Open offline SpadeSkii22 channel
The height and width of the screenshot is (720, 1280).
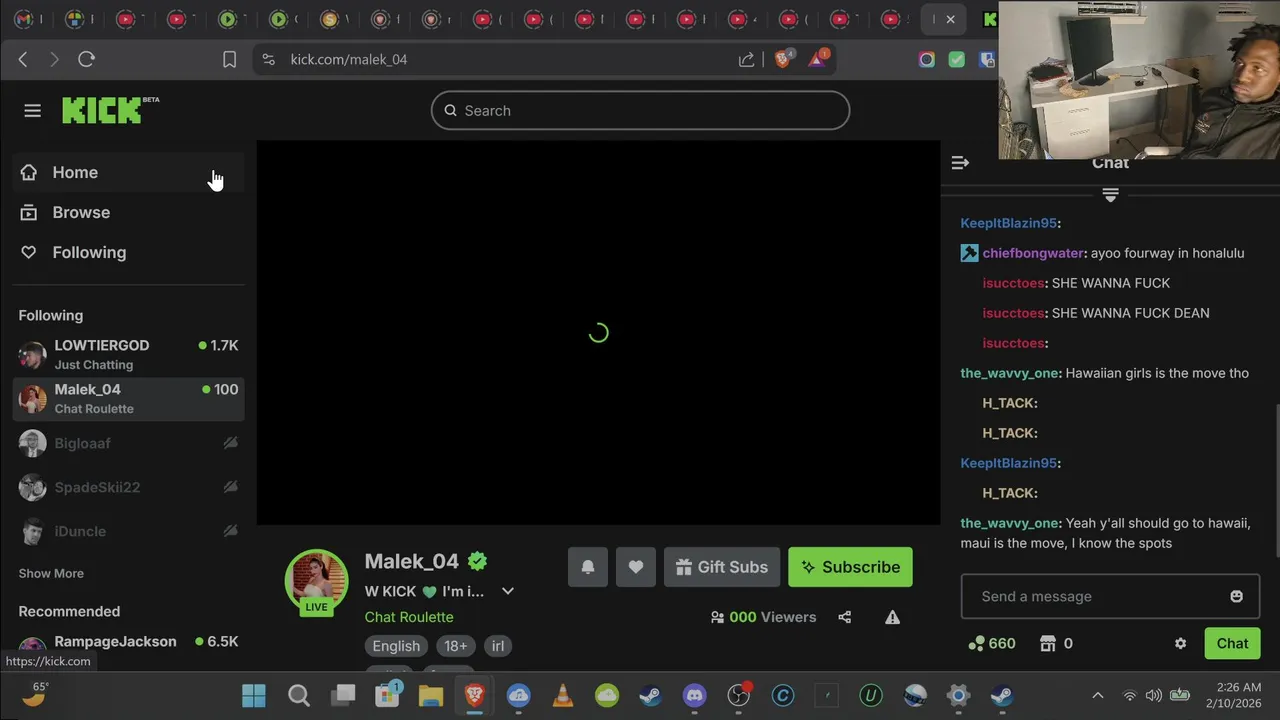pyautogui.click(x=128, y=487)
